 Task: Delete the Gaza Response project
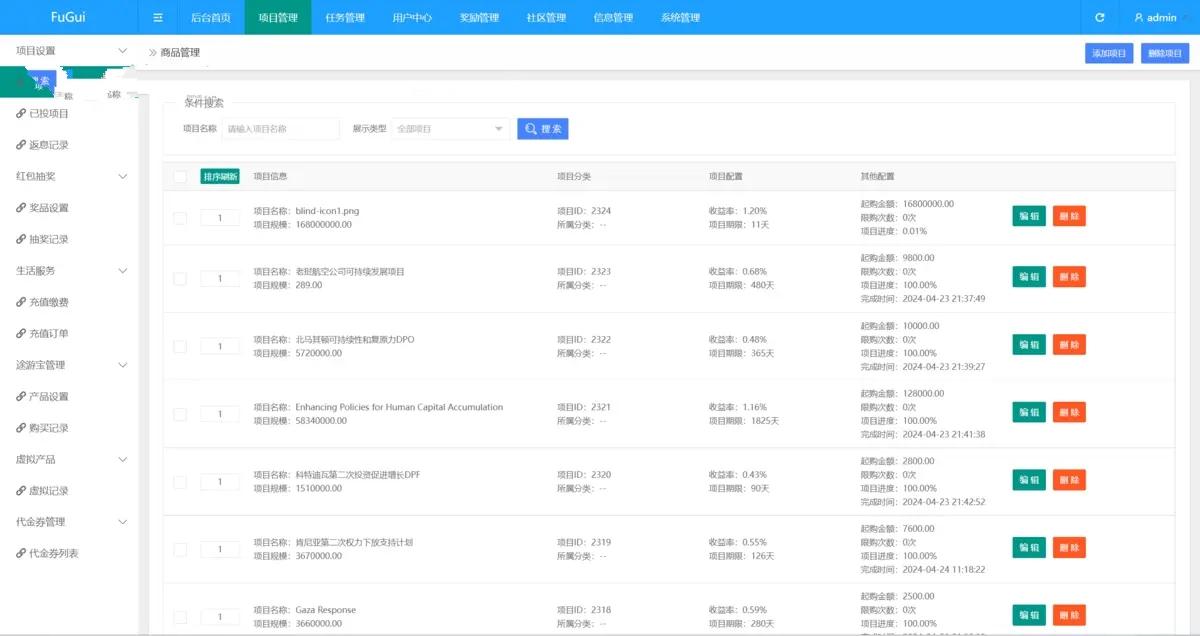1069,615
